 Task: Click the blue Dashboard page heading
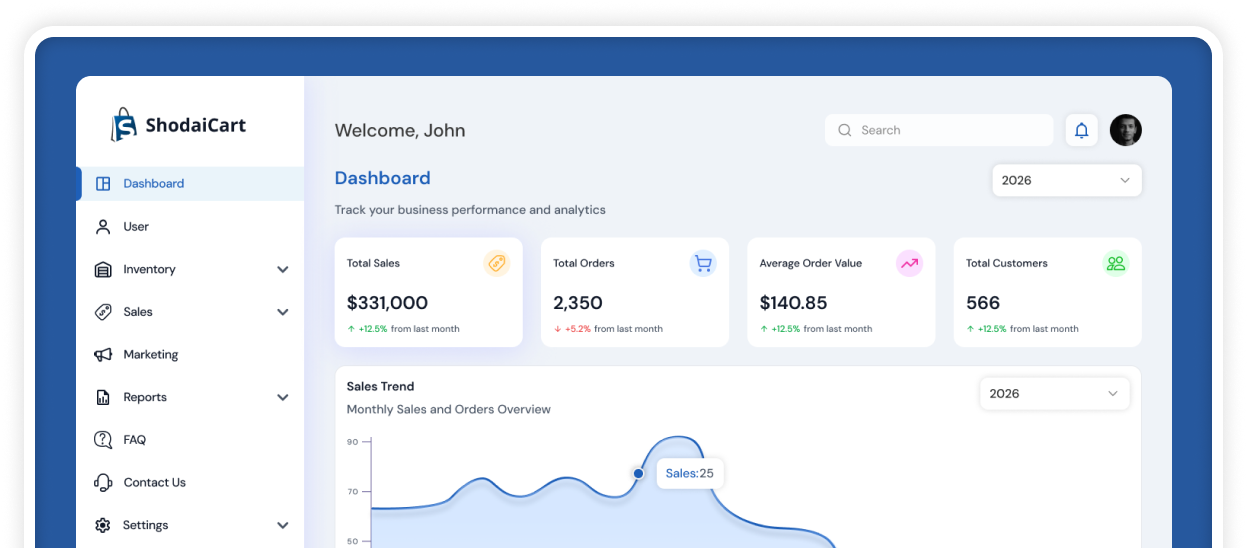pos(382,178)
